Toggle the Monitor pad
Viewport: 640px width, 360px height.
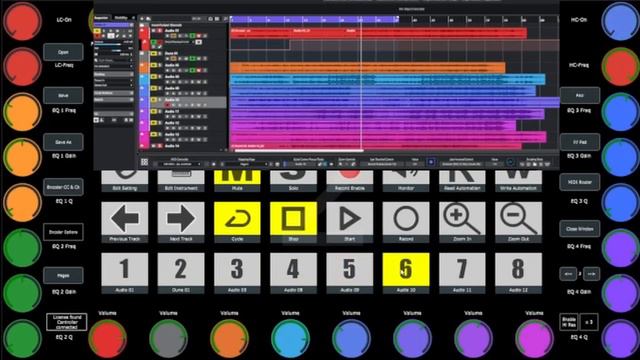(x=406, y=181)
